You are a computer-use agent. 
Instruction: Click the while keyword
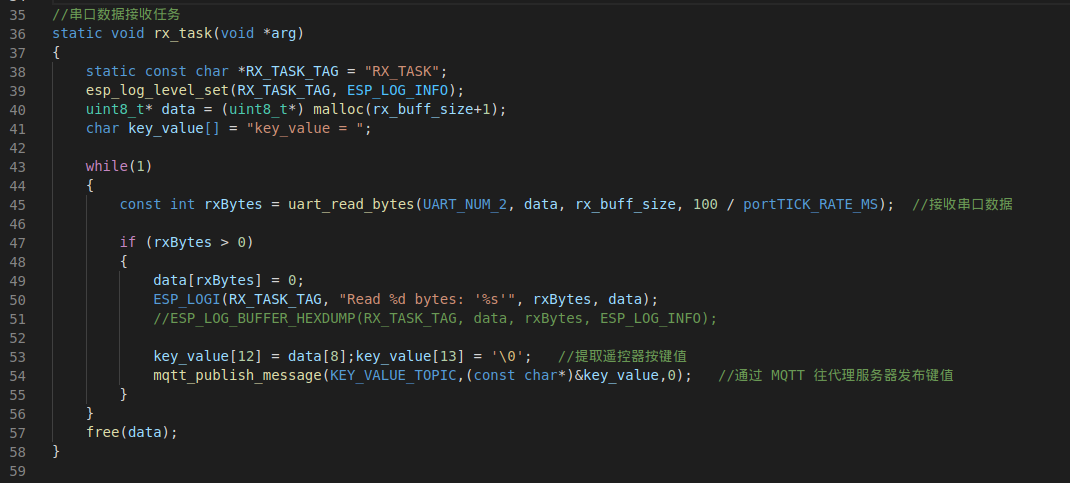106,166
